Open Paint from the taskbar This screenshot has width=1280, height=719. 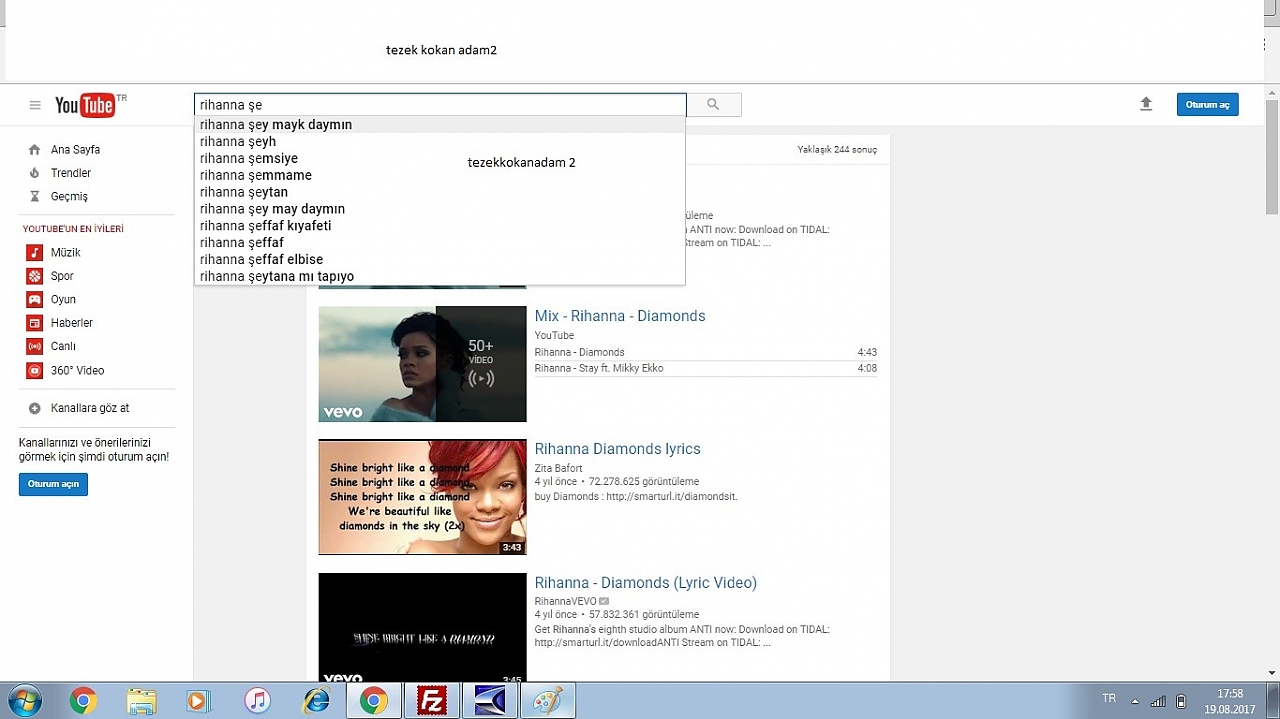547,701
